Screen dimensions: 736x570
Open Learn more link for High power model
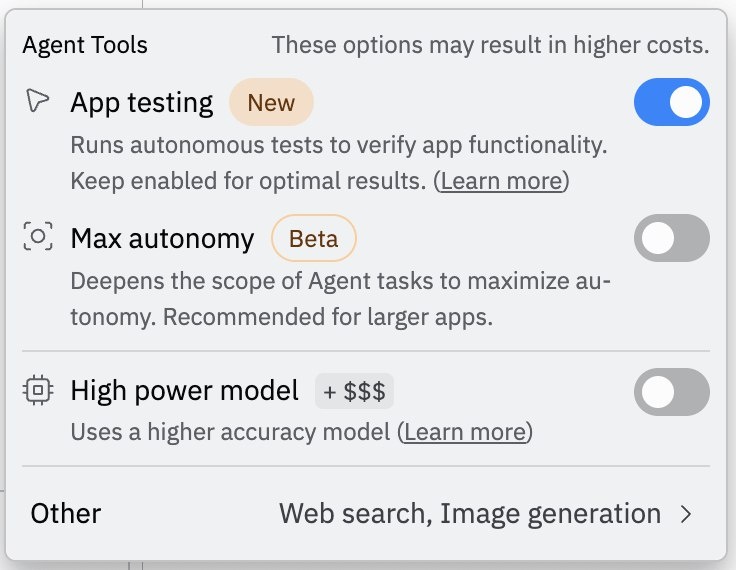point(465,432)
